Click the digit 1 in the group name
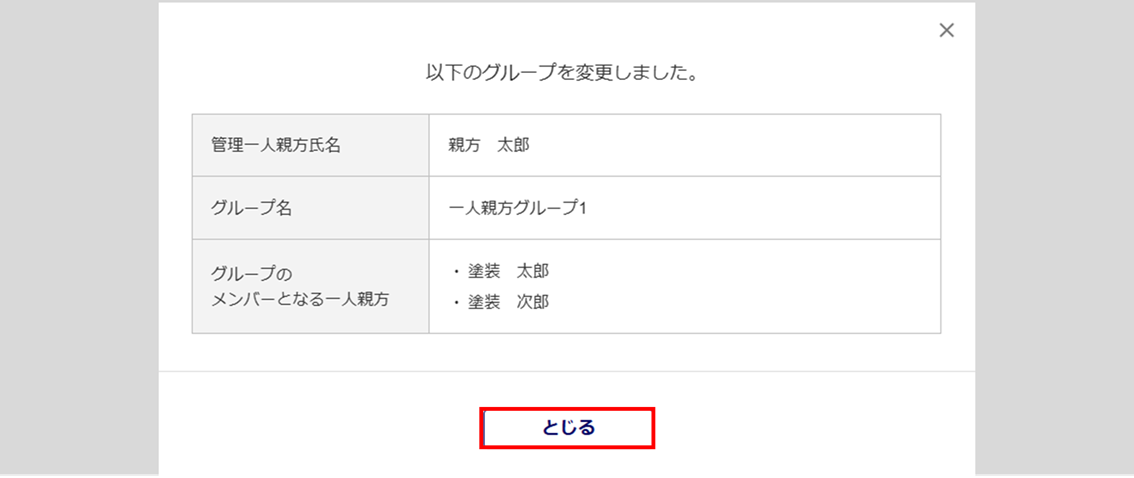This screenshot has height=478, width=1134. 580,208
